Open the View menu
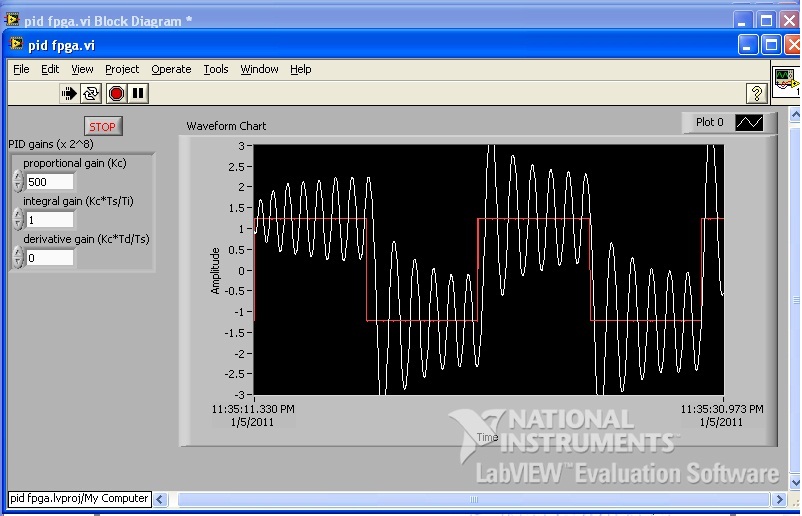The image size is (802, 516). point(82,69)
